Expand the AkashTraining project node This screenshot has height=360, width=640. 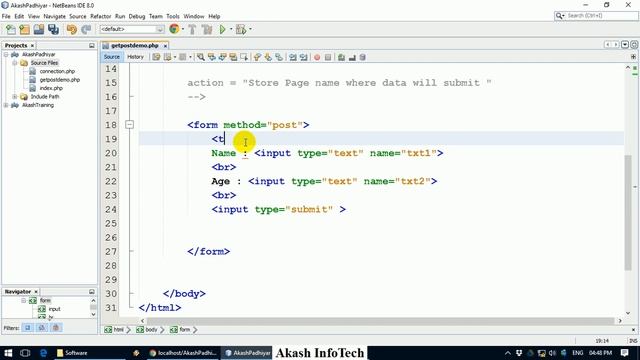6,105
